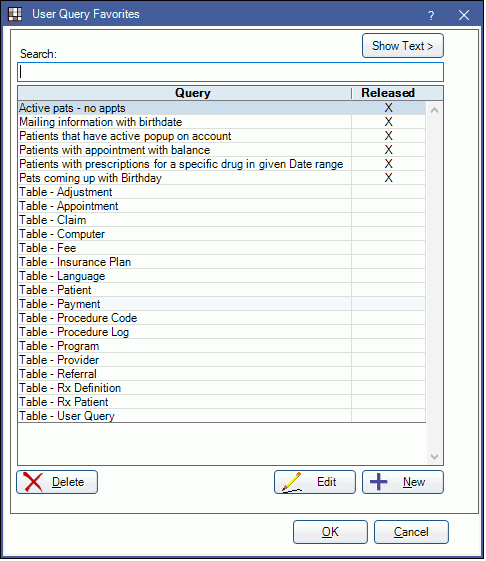
Task: Select Patients with appointment with balance
Action: pos(222,150)
